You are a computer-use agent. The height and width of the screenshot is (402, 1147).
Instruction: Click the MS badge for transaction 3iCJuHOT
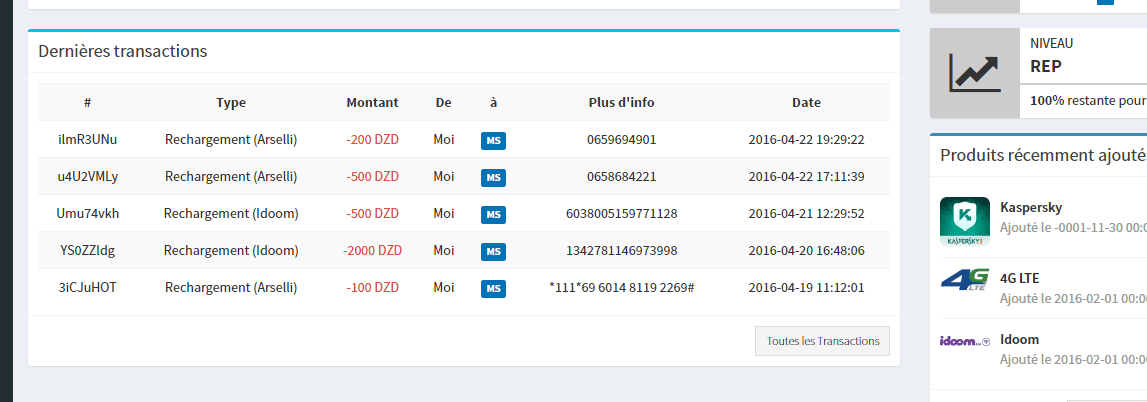click(493, 288)
